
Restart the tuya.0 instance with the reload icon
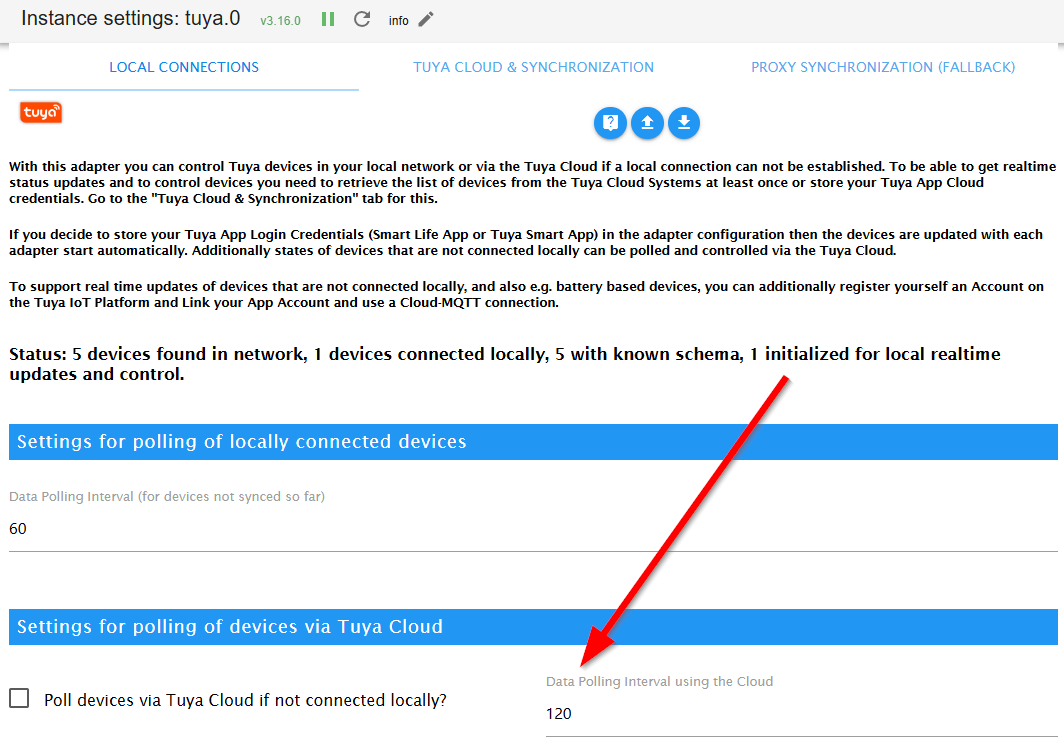[362, 19]
